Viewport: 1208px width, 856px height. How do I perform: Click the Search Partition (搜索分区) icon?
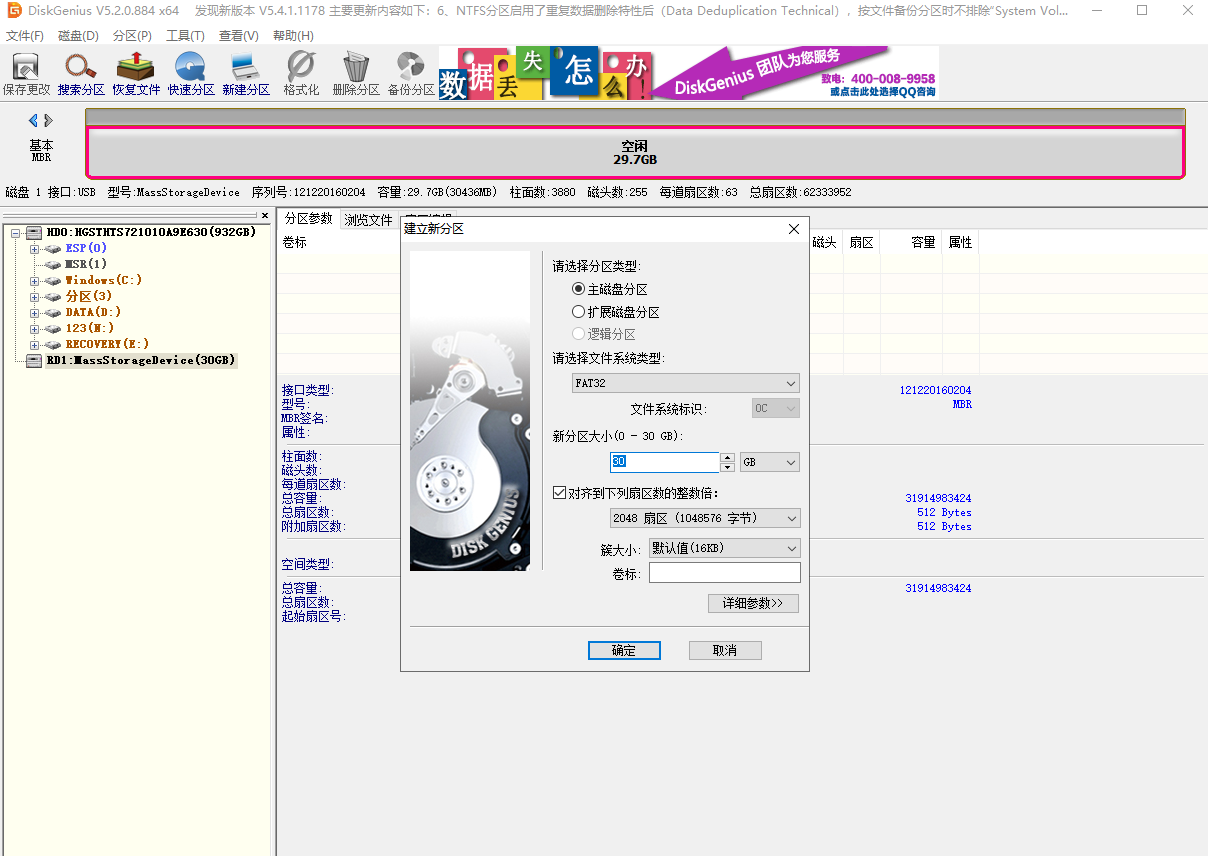pos(81,74)
